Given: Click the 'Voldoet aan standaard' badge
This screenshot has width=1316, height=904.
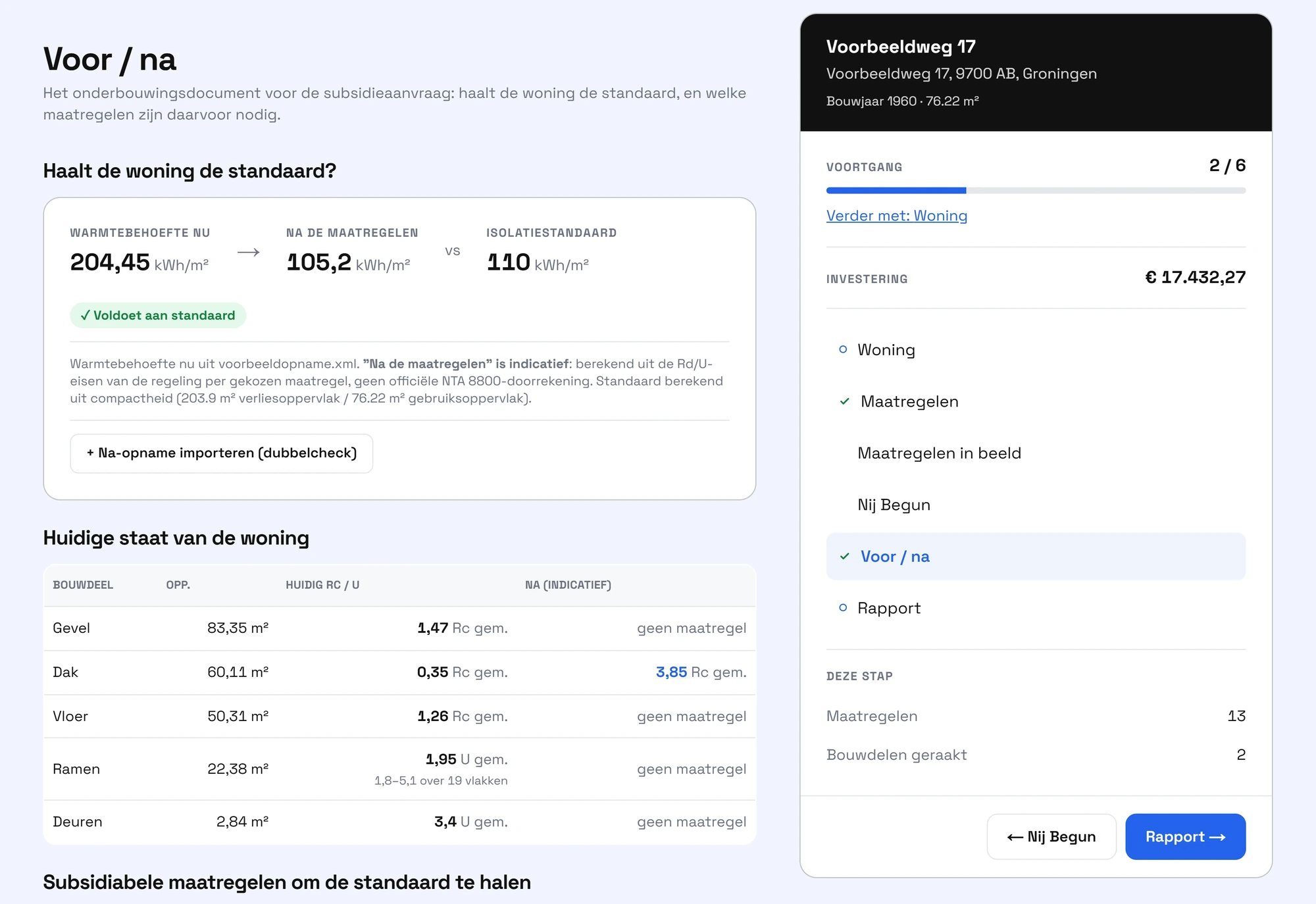Looking at the screenshot, I should (158, 316).
